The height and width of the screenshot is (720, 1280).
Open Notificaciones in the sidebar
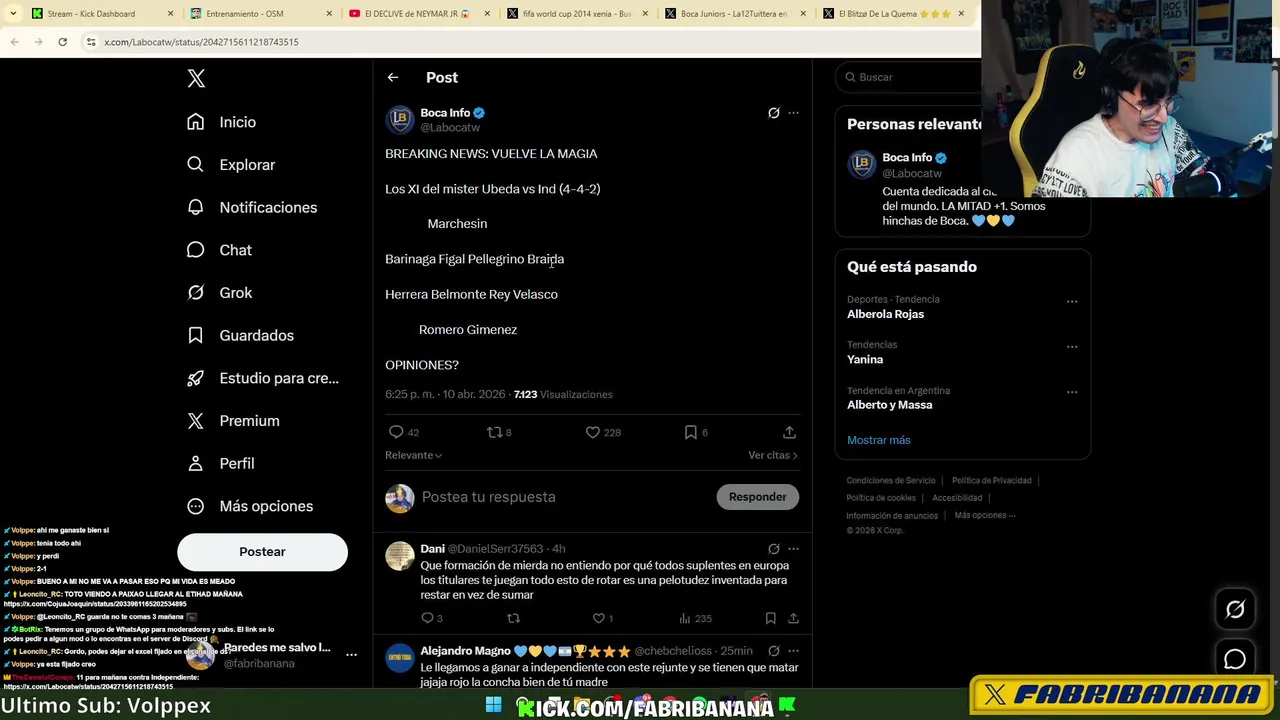click(252, 207)
